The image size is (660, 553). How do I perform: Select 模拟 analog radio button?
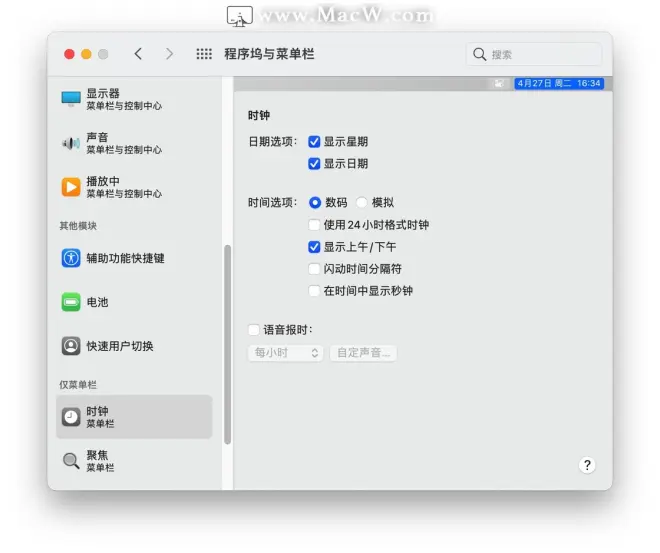pyautogui.click(x=362, y=203)
